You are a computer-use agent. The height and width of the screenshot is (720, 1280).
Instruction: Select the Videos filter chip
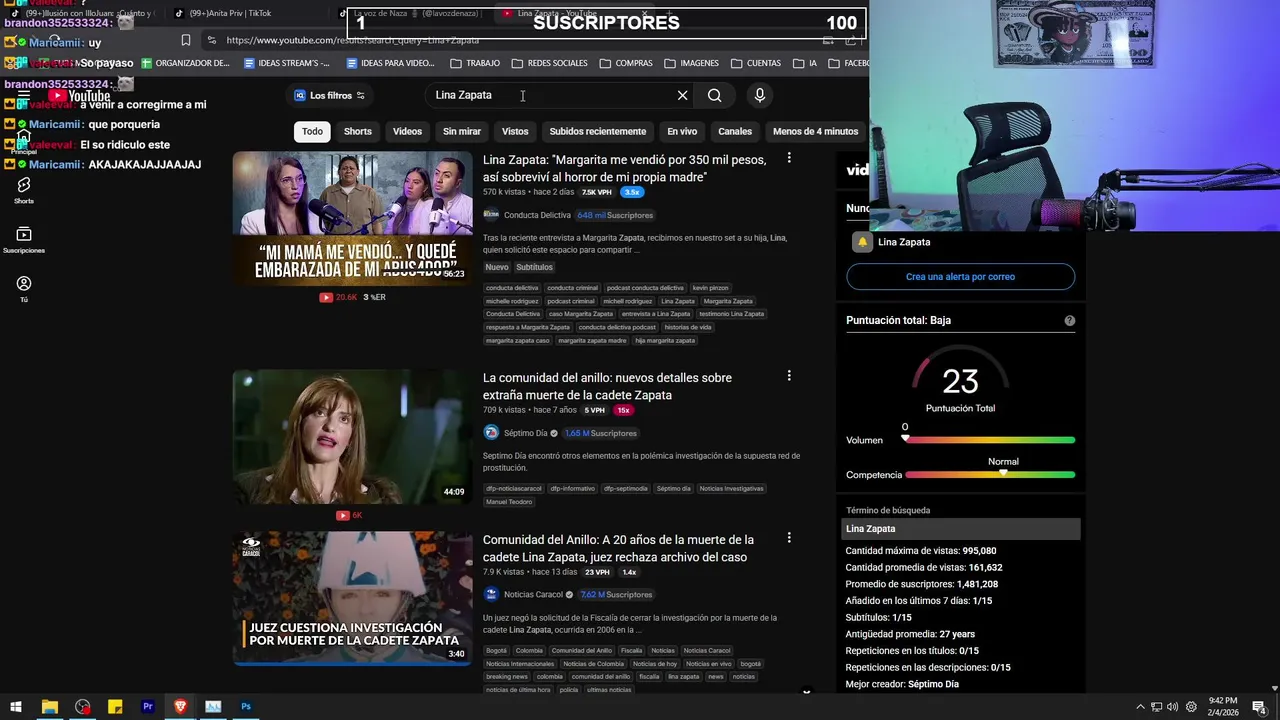407,131
